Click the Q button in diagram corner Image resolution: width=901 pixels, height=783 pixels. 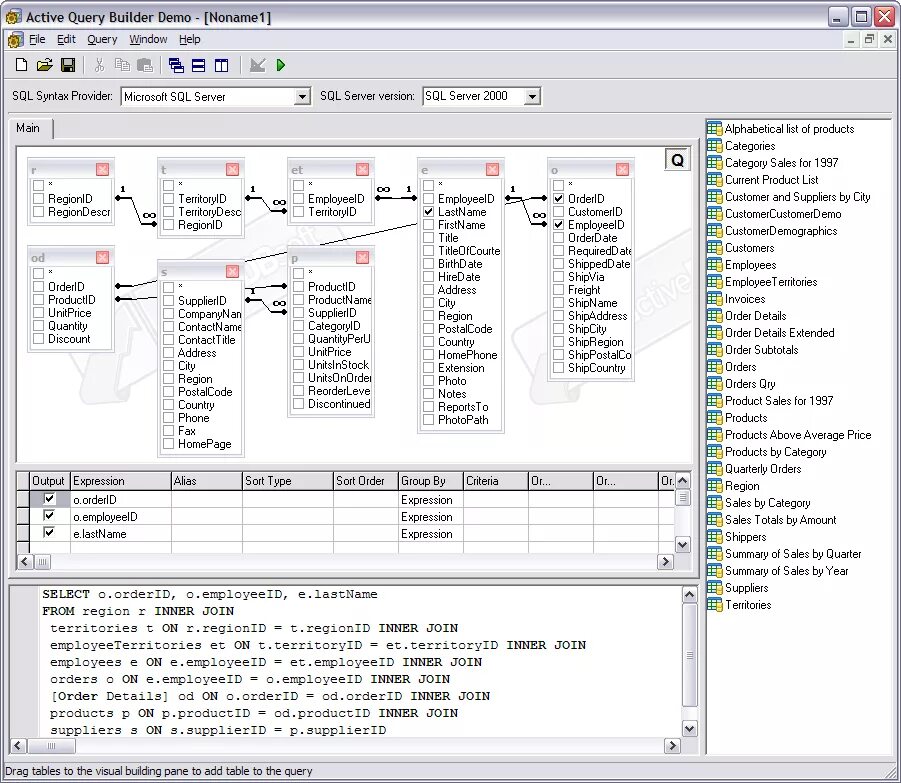tap(677, 159)
